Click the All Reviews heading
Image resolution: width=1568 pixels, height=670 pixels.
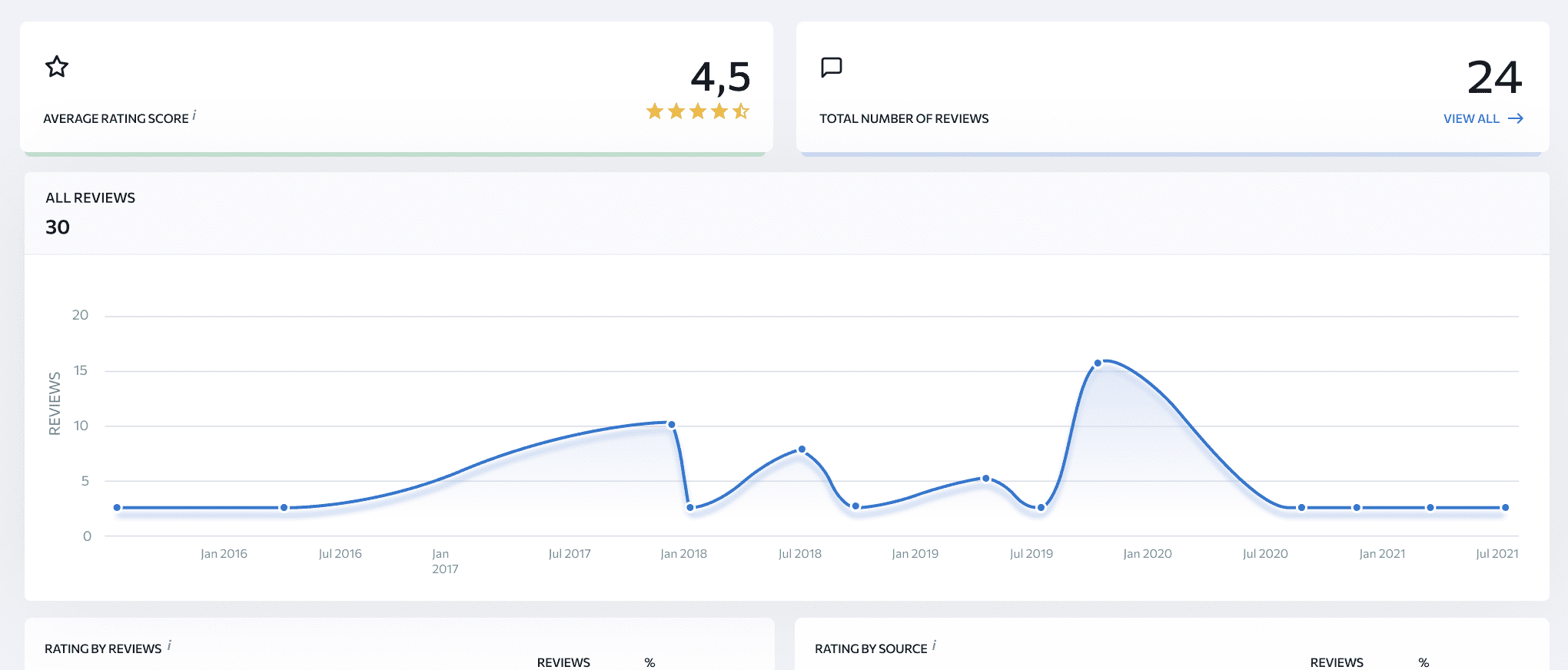pos(90,197)
